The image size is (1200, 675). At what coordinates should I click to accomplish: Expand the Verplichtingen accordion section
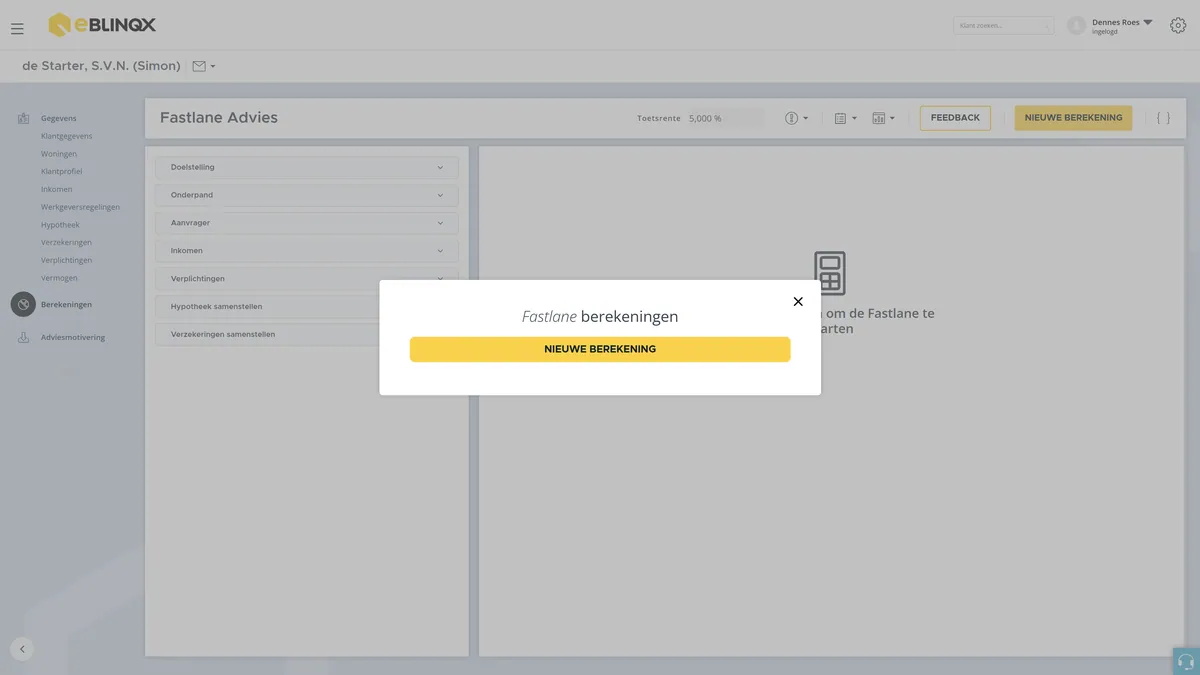point(307,277)
